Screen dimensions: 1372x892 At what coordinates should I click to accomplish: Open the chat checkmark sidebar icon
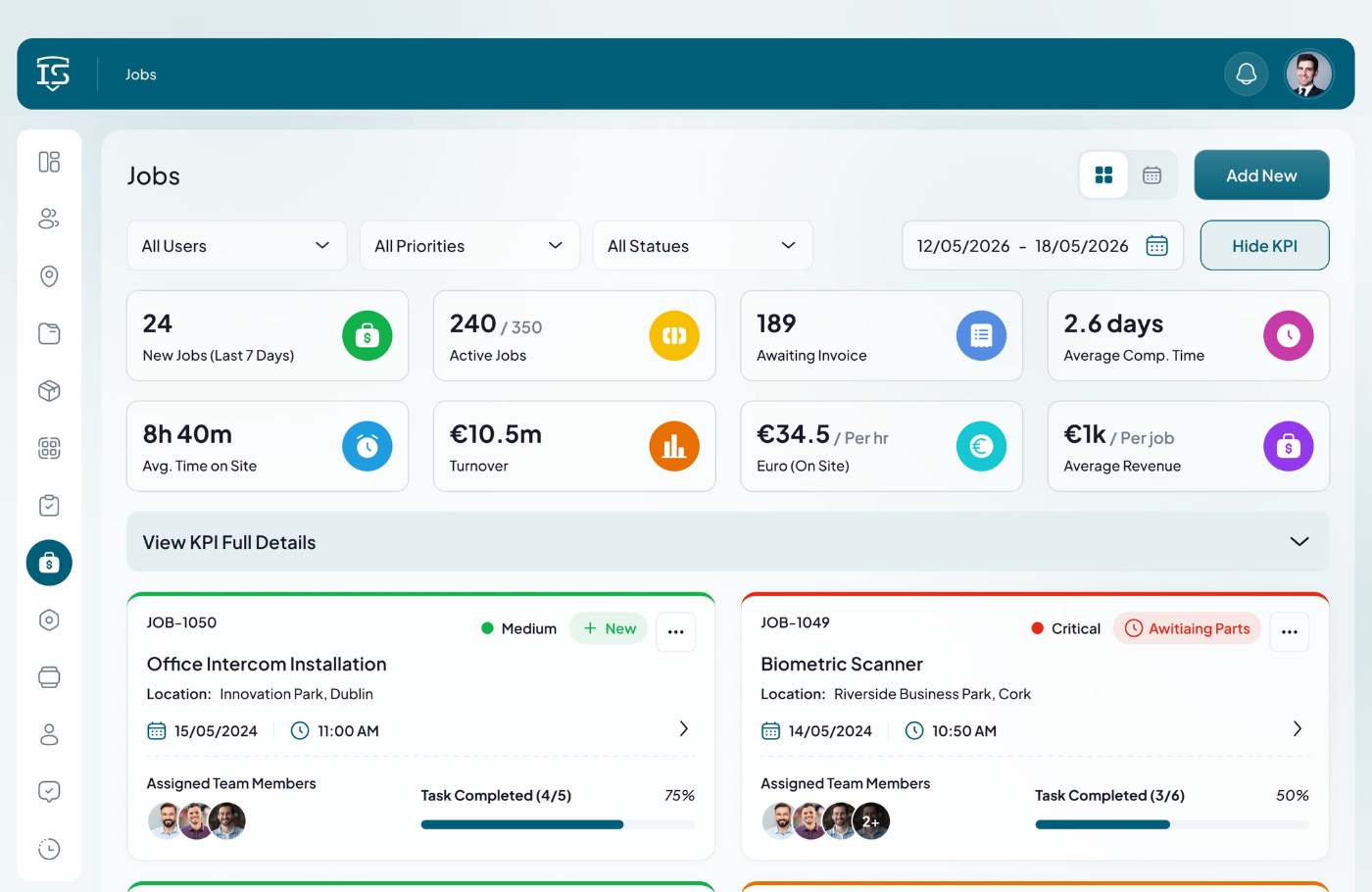[x=49, y=791]
